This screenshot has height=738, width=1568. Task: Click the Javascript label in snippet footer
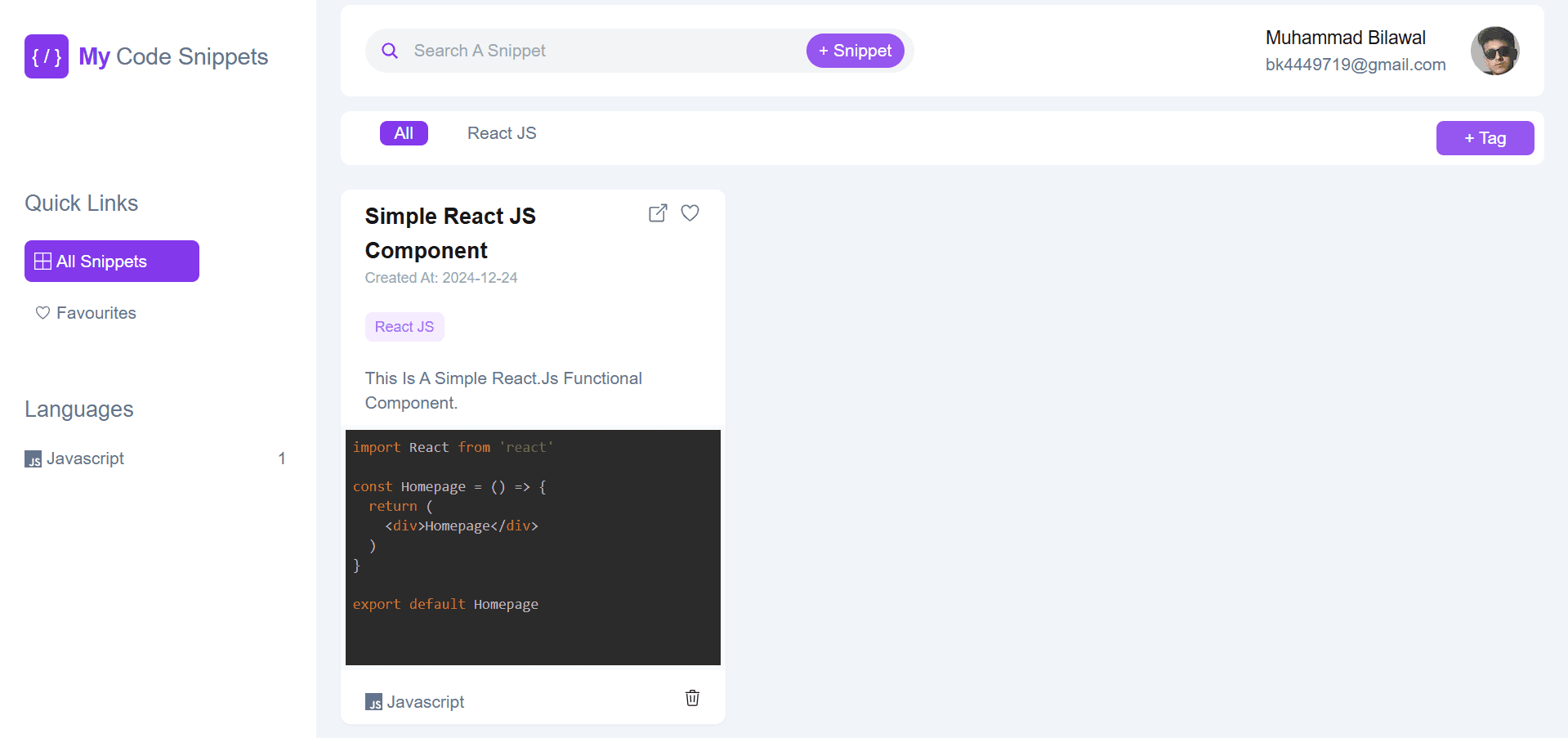(x=426, y=702)
